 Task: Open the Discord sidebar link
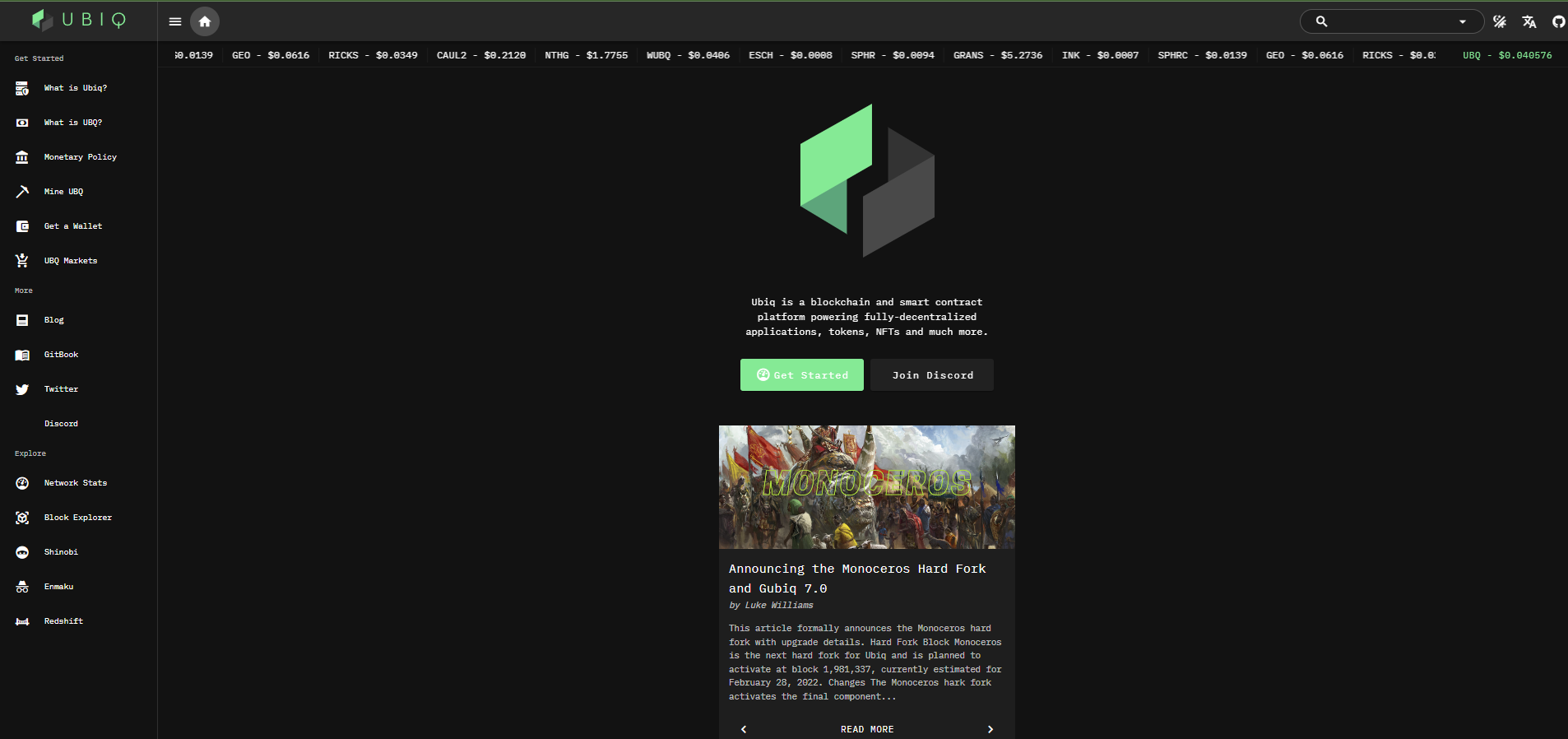[x=61, y=424]
